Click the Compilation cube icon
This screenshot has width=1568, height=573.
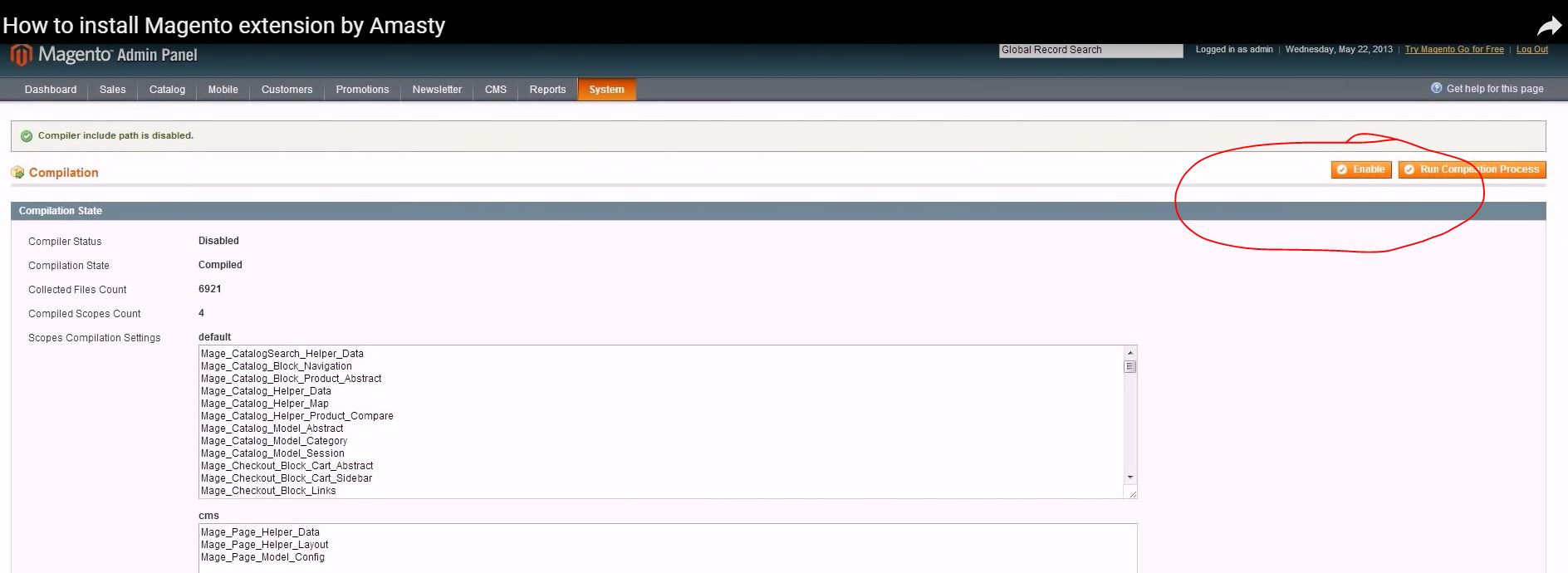coord(17,173)
